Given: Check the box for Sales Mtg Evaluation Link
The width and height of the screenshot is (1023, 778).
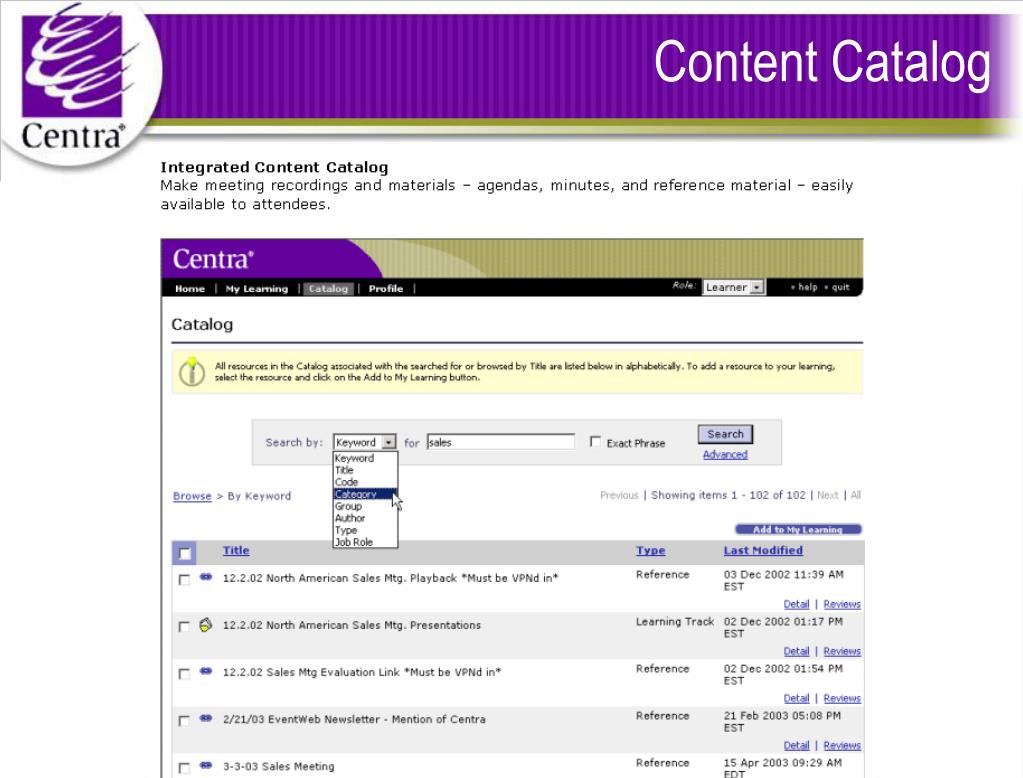Looking at the screenshot, I should coord(184,674).
